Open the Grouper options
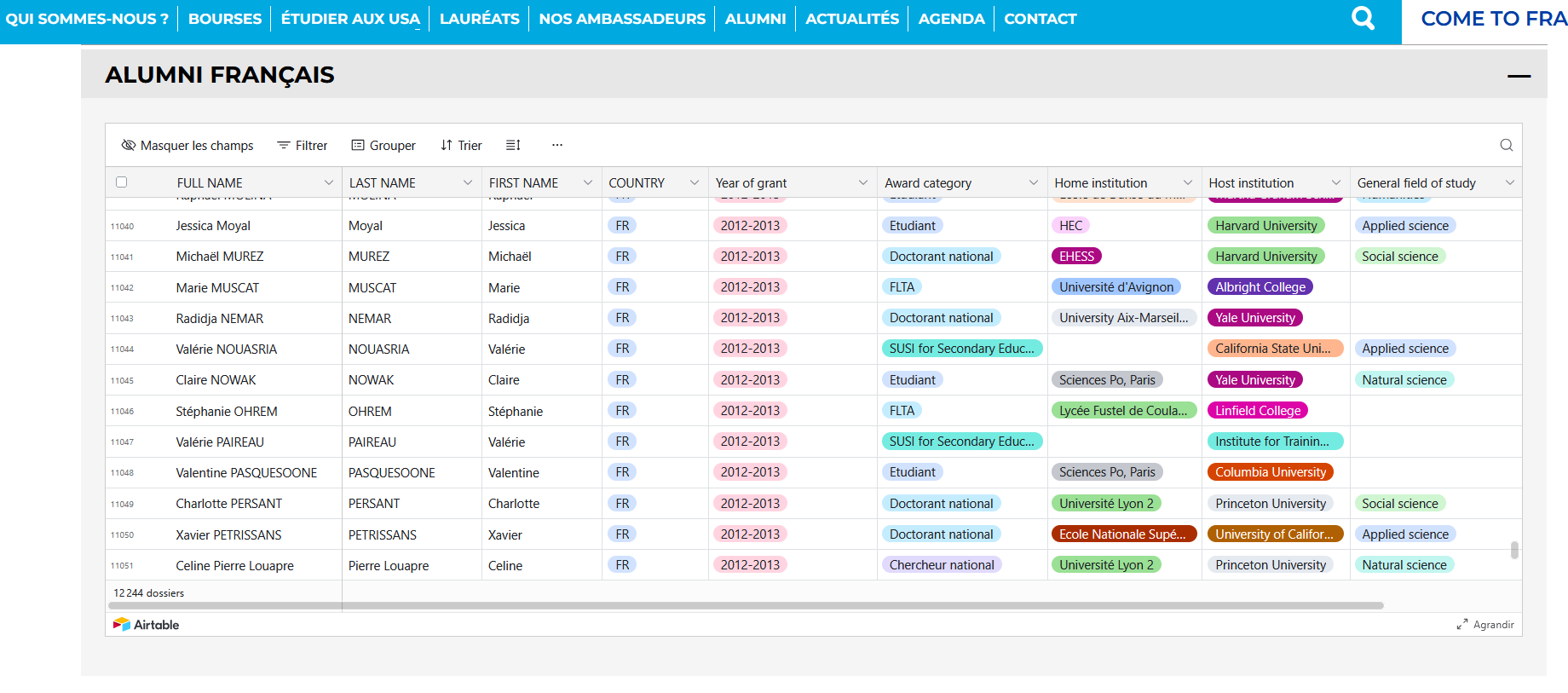This screenshot has width=1568, height=693. click(383, 146)
